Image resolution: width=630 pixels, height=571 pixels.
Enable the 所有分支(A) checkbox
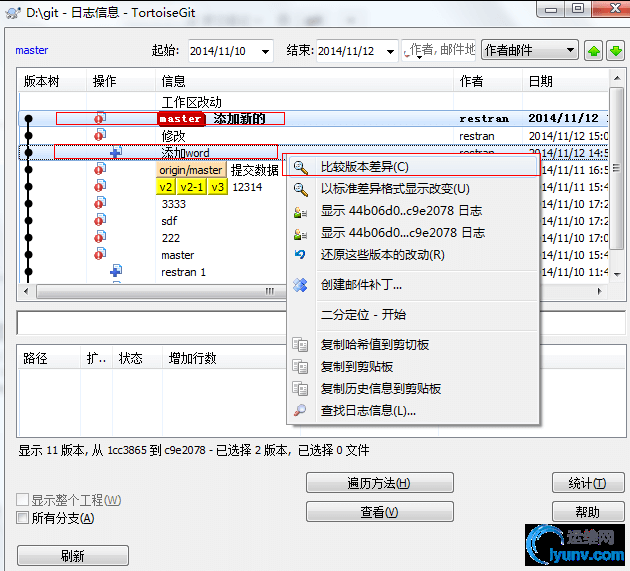click(x=22, y=518)
